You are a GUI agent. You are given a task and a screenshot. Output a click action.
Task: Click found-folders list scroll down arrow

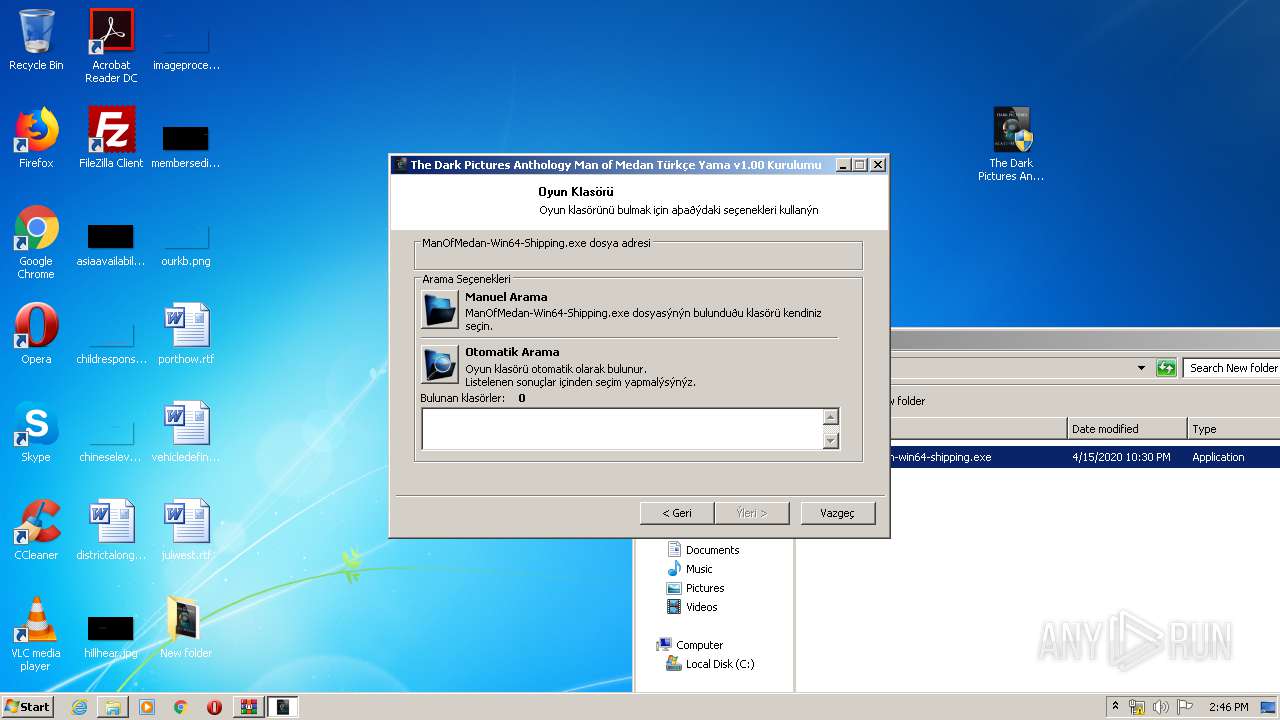(830, 441)
